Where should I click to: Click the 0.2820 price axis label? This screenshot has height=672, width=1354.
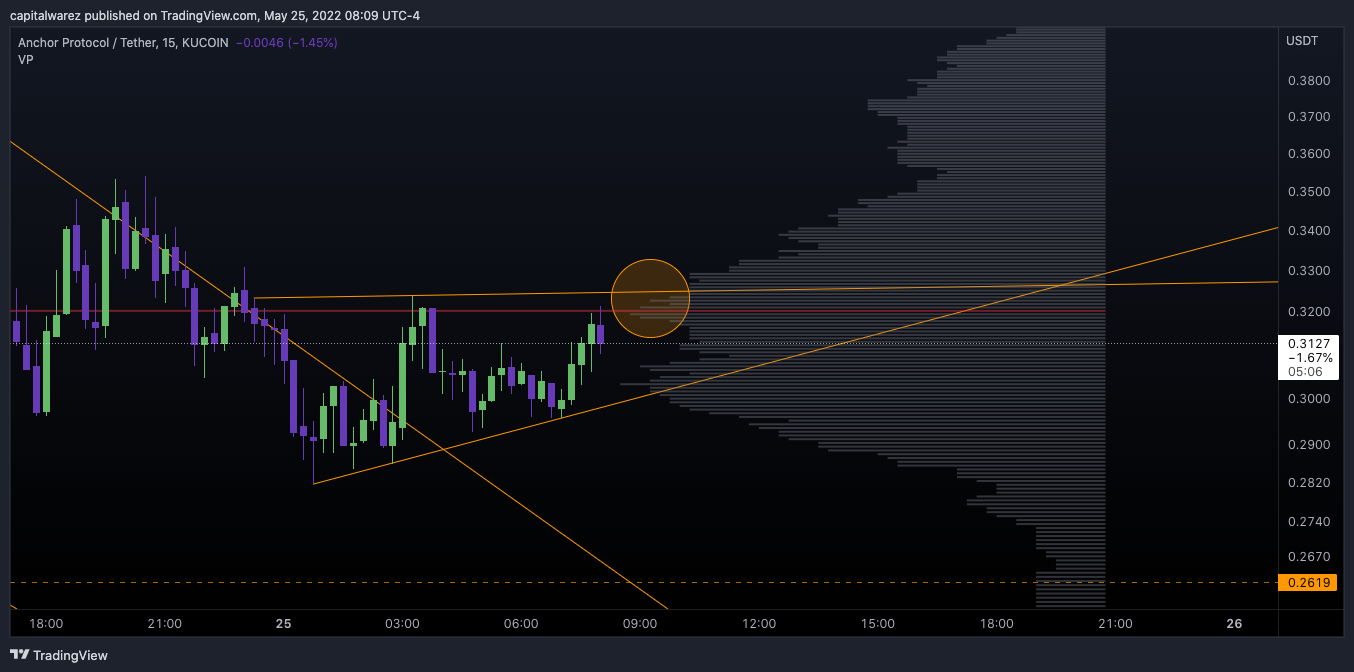pos(1308,483)
